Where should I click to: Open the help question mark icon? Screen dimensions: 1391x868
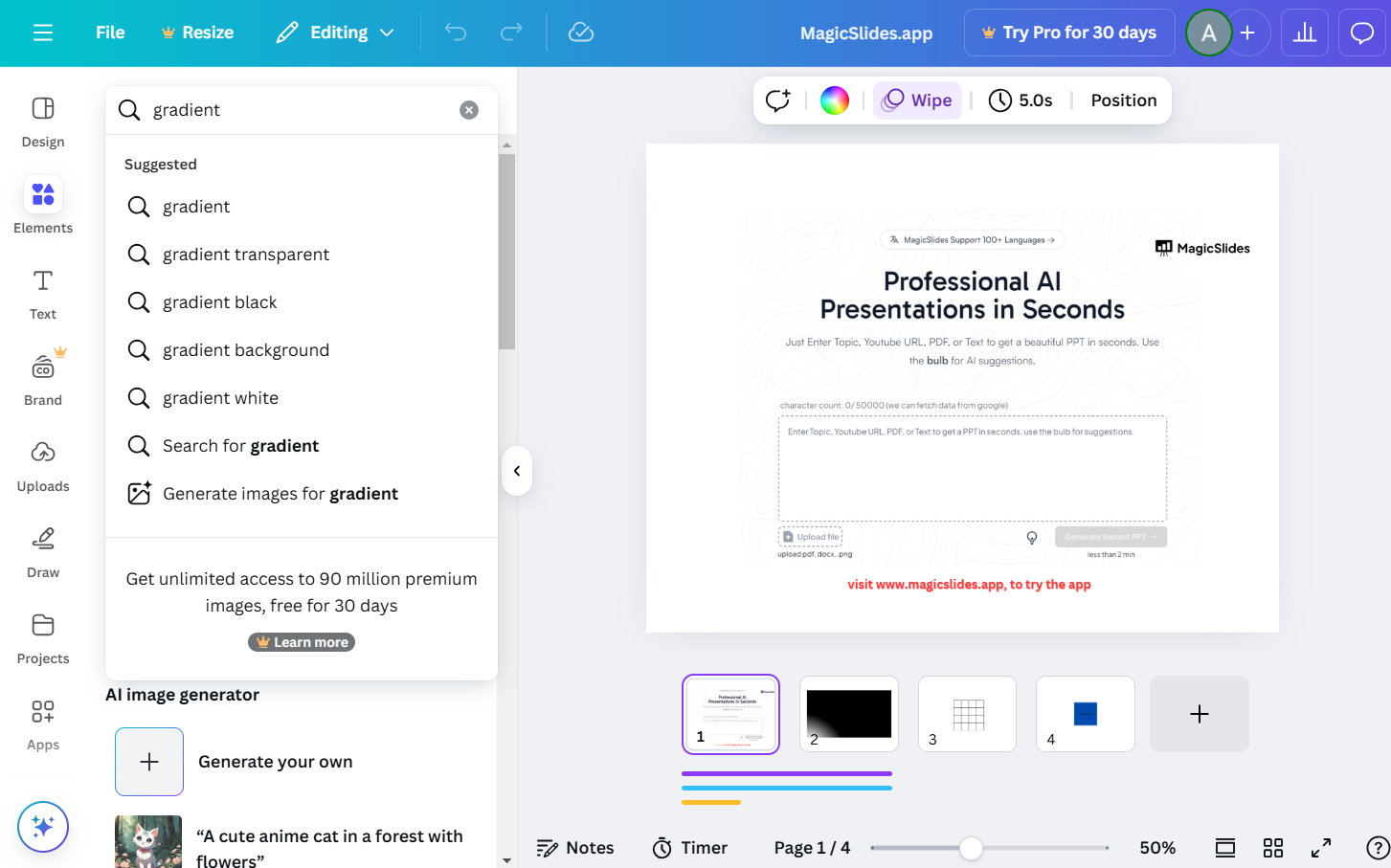[1378, 848]
